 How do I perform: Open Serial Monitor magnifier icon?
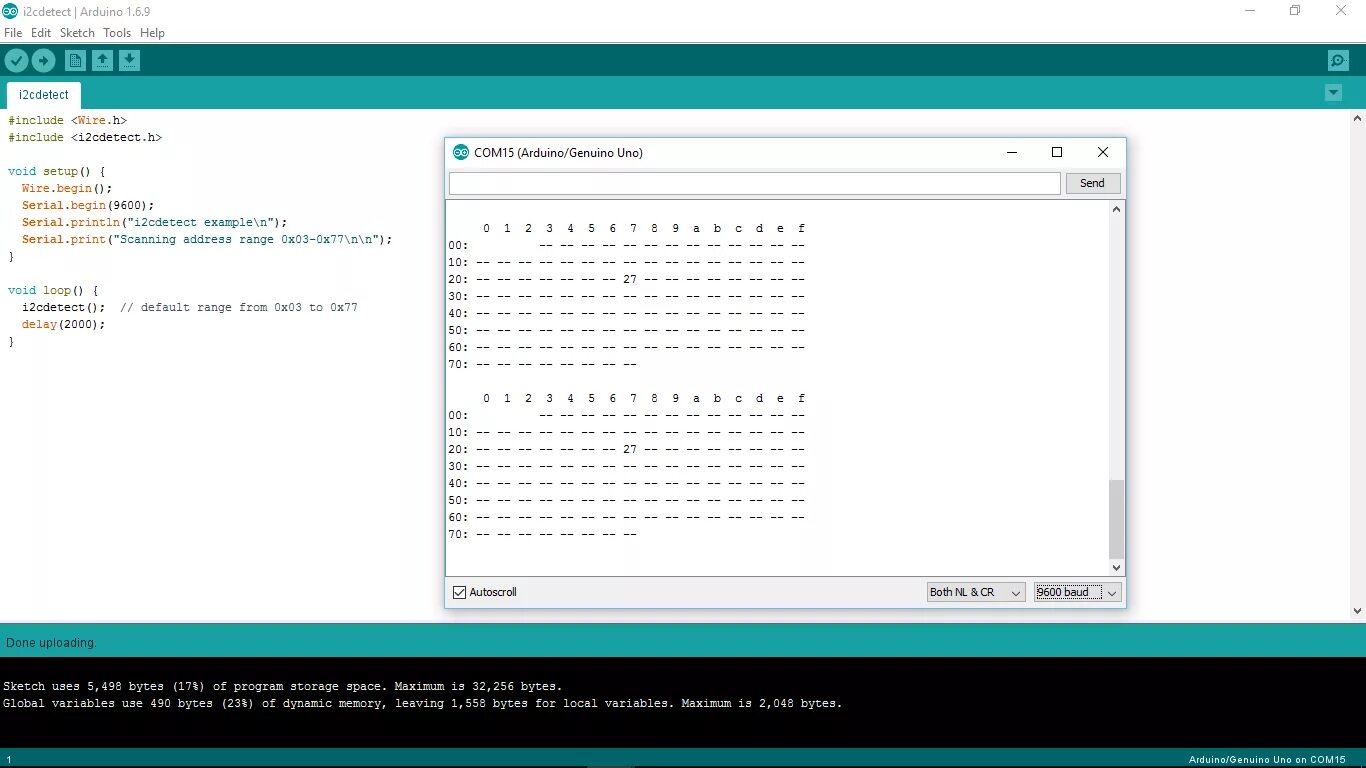1338,61
